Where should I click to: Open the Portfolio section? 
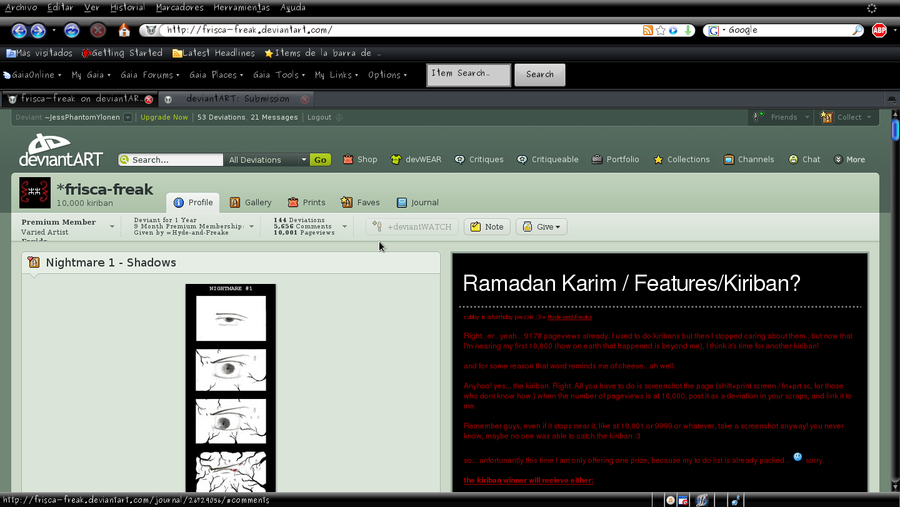click(615, 159)
